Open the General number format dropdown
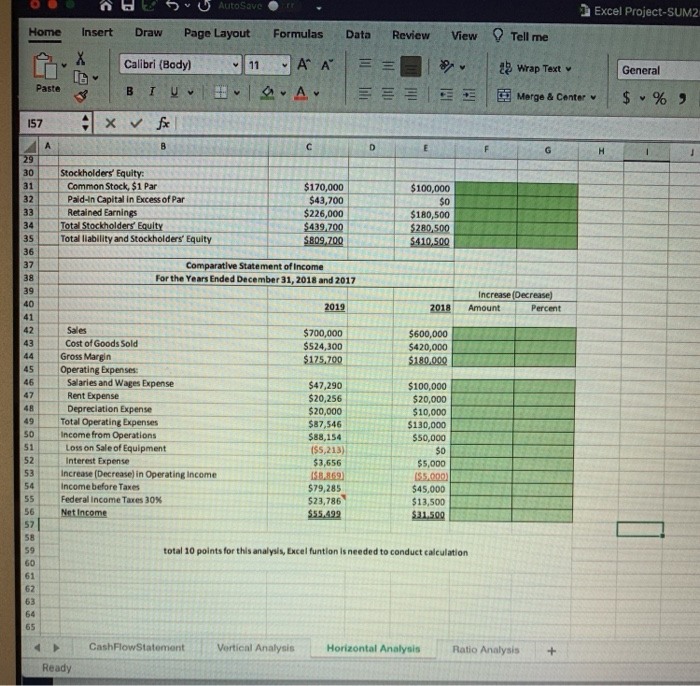This screenshot has height=686, width=700. (x=658, y=71)
